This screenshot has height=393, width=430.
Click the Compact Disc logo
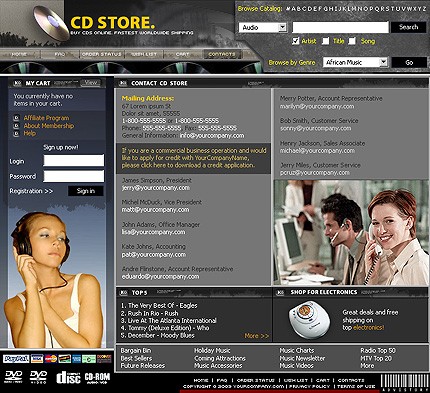[68, 377]
